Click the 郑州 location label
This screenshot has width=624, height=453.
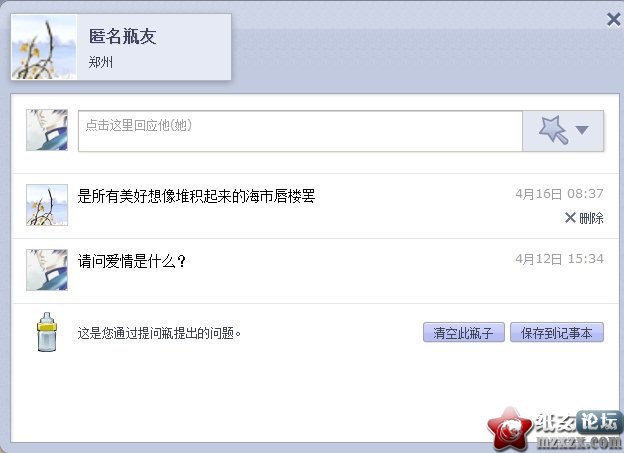coord(101,62)
